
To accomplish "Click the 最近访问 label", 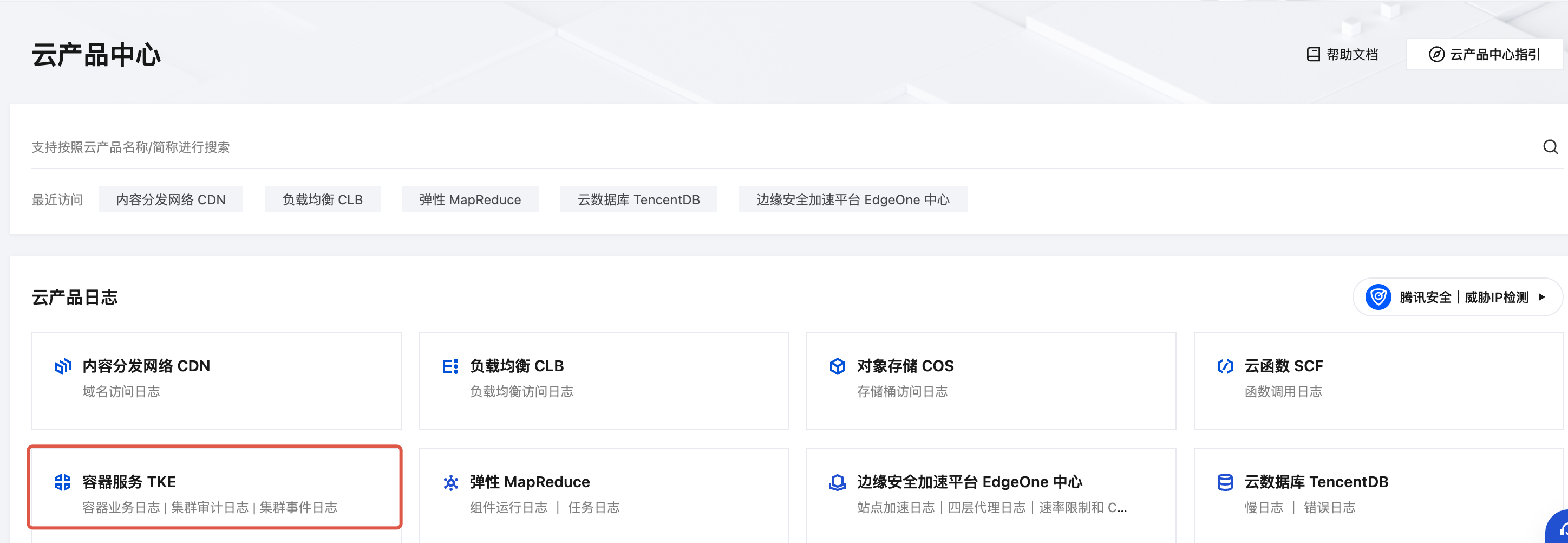I will 57,200.
